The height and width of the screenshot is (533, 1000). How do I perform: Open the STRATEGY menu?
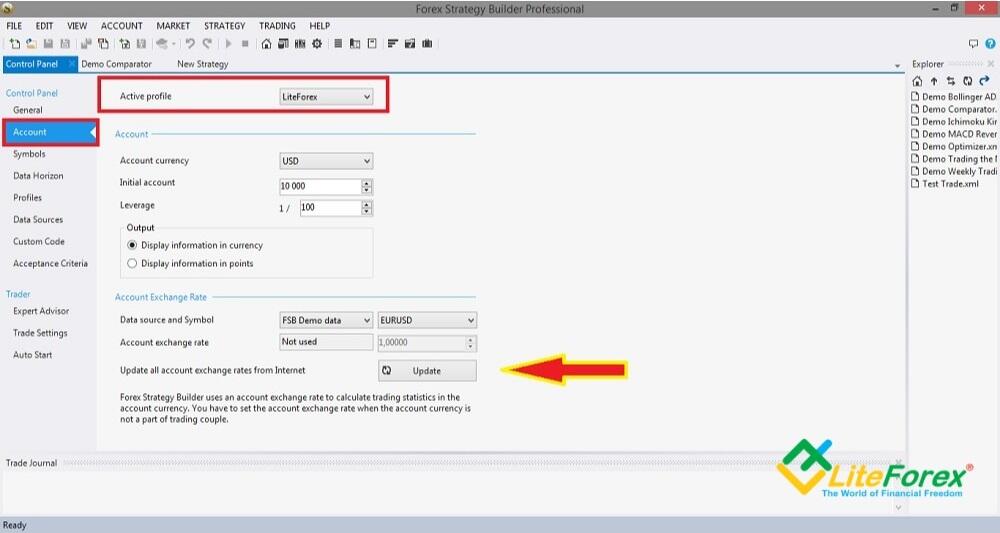(x=224, y=26)
